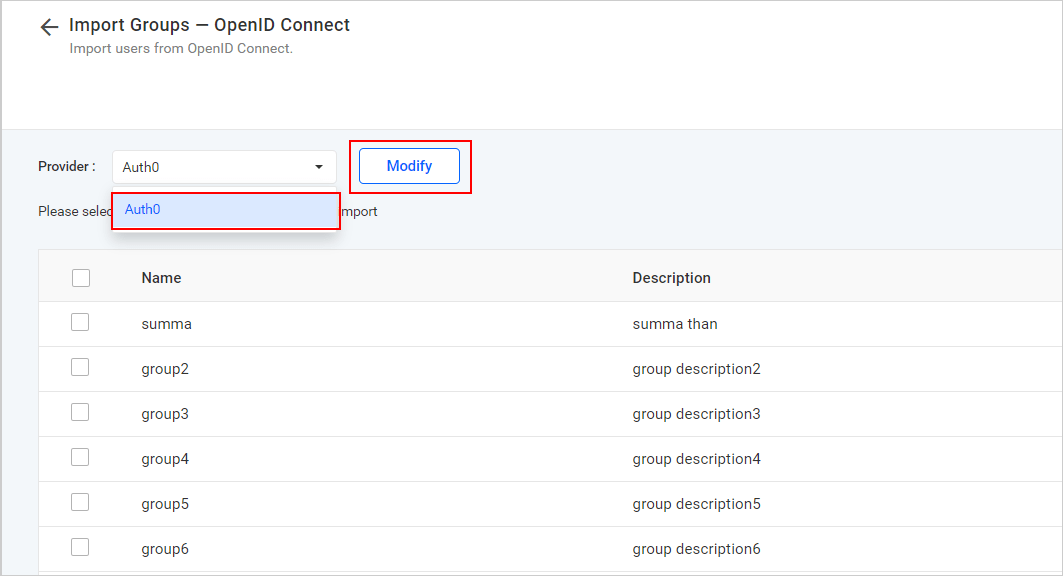This screenshot has height=576, width=1063.
Task: Click the Import Groups page title
Action: coord(209,24)
